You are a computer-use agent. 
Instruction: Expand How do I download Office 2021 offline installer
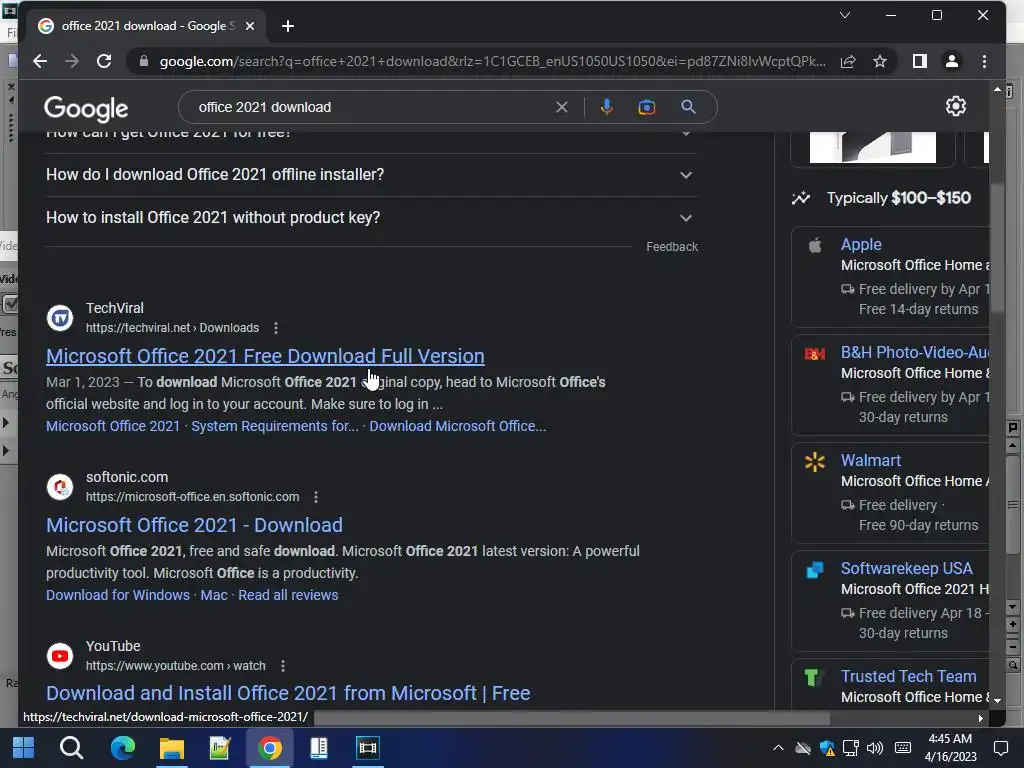coord(371,175)
